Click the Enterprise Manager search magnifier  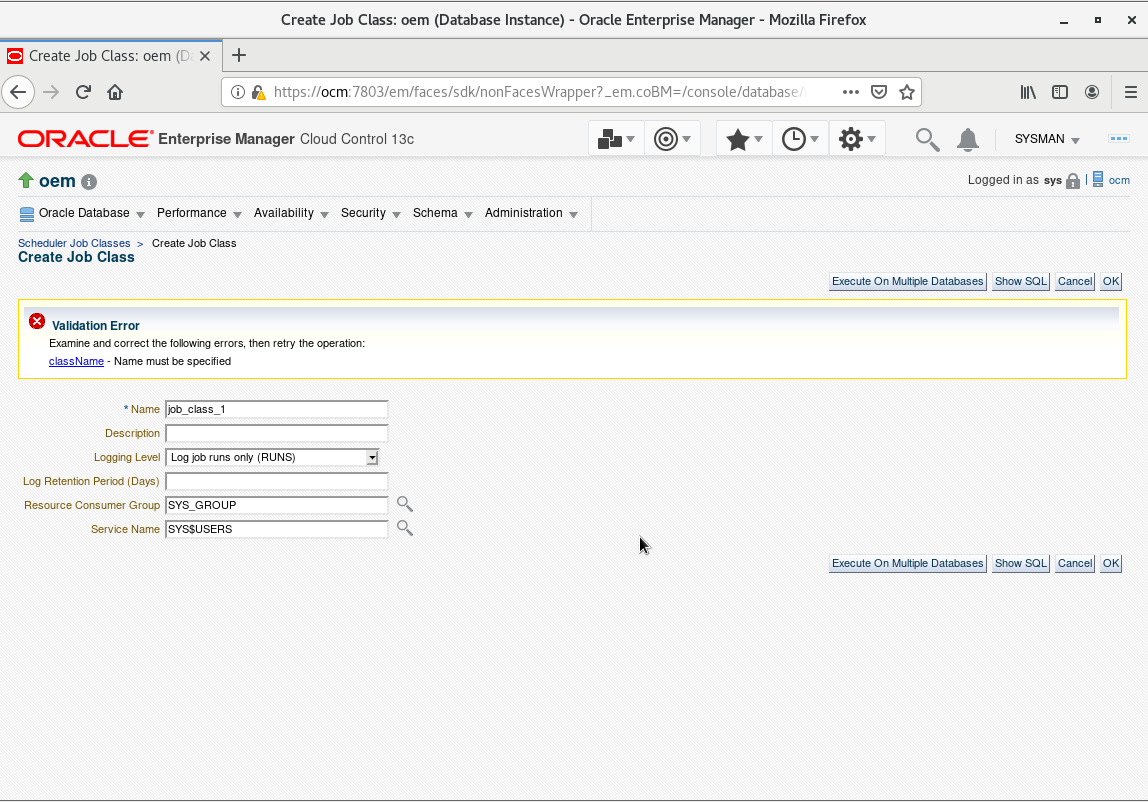(927, 139)
